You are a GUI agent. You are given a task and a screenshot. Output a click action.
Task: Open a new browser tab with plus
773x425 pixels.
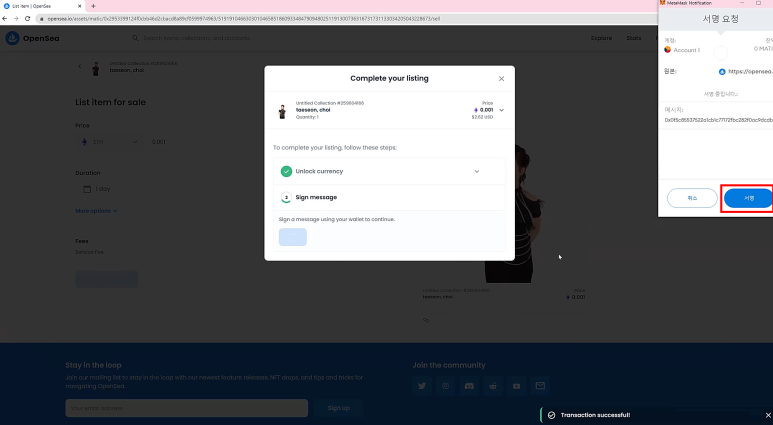pos(93,6)
